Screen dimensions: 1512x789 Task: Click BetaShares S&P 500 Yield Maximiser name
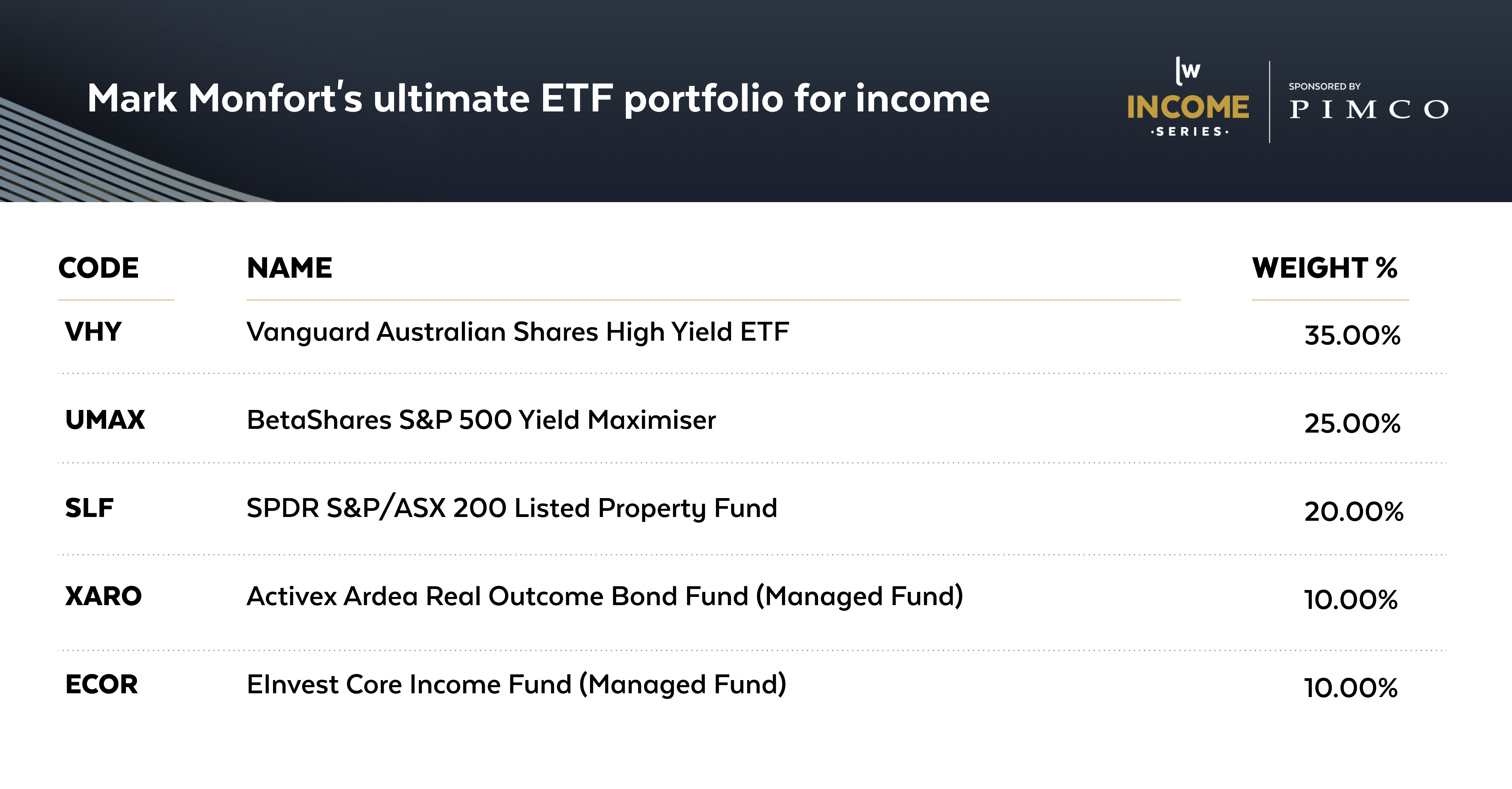coord(481,420)
